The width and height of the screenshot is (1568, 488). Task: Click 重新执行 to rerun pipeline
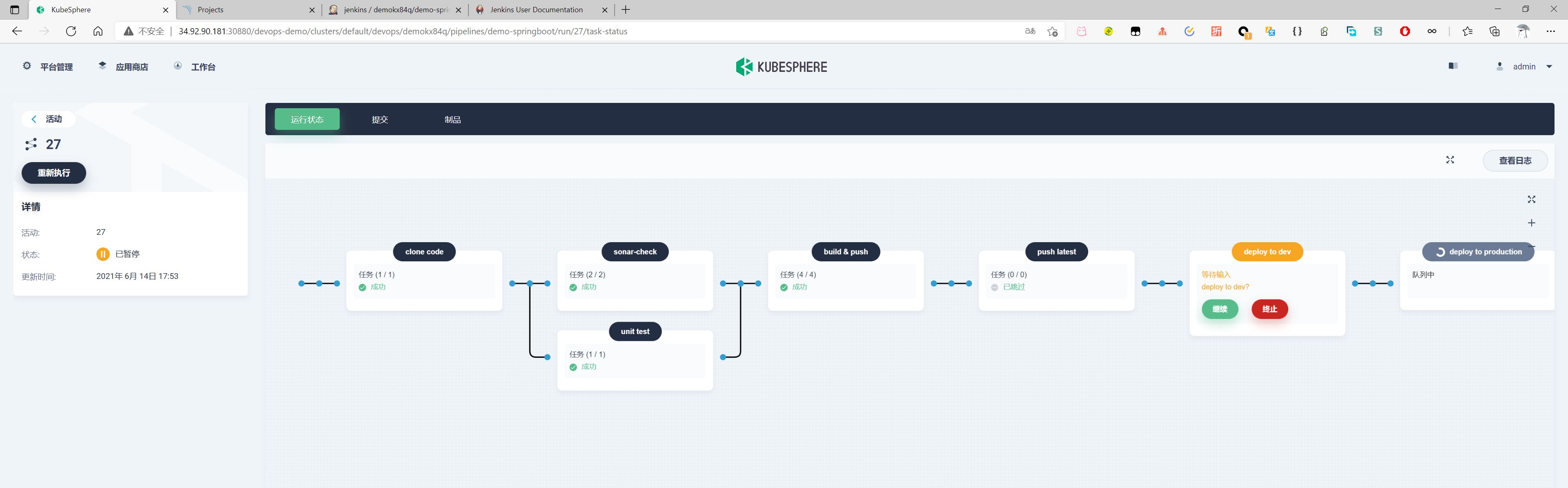(53, 173)
